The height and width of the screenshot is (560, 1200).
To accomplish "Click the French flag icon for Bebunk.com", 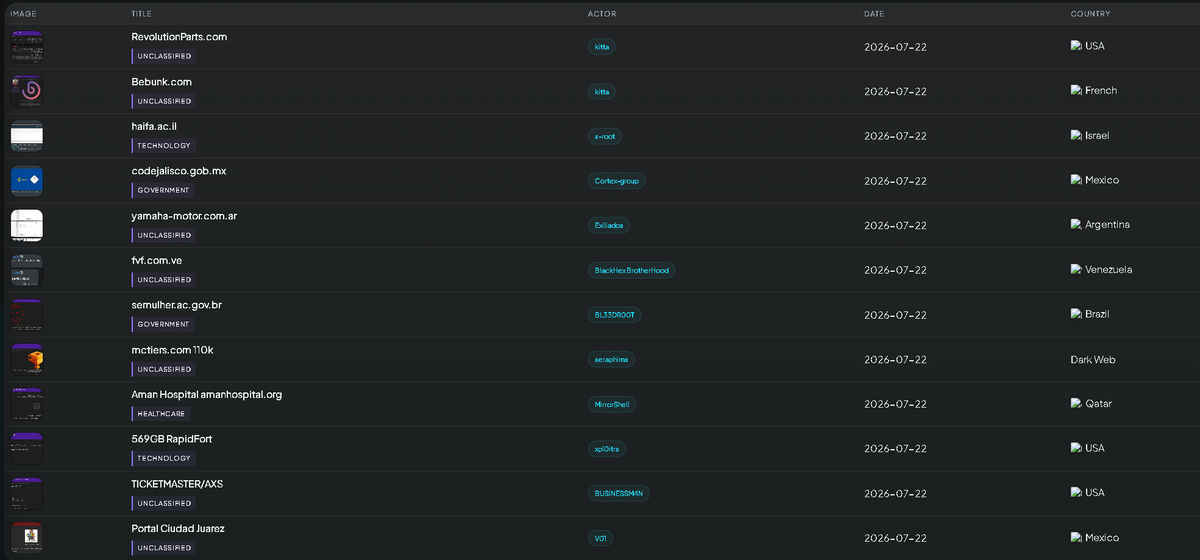I will coord(1076,90).
